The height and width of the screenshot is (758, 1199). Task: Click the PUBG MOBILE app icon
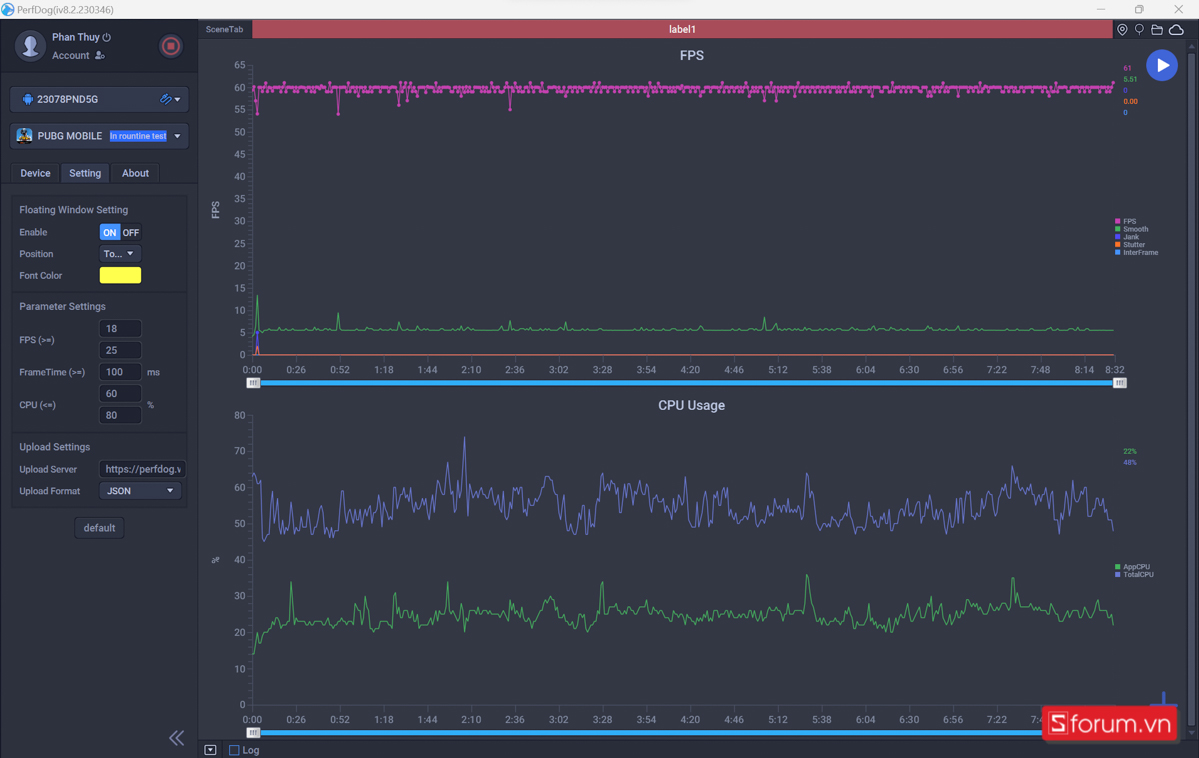tap(24, 135)
